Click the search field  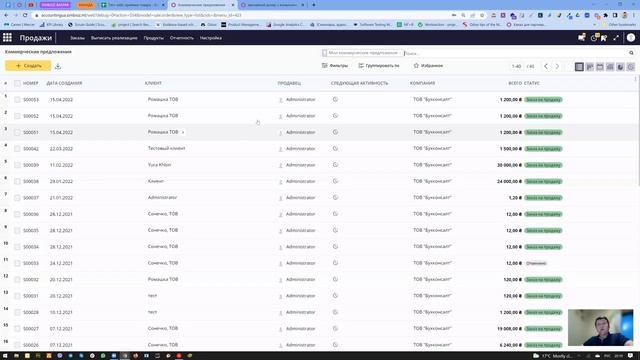(514, 53)
